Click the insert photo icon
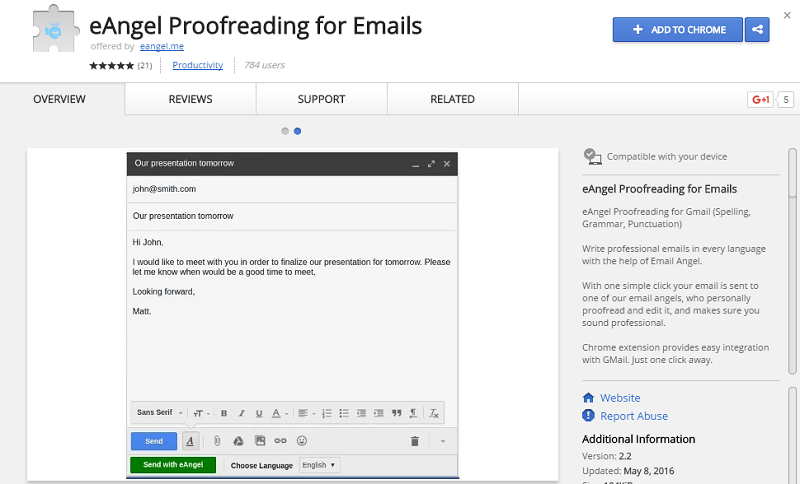800x484 pixels. (x=260, y=441)
